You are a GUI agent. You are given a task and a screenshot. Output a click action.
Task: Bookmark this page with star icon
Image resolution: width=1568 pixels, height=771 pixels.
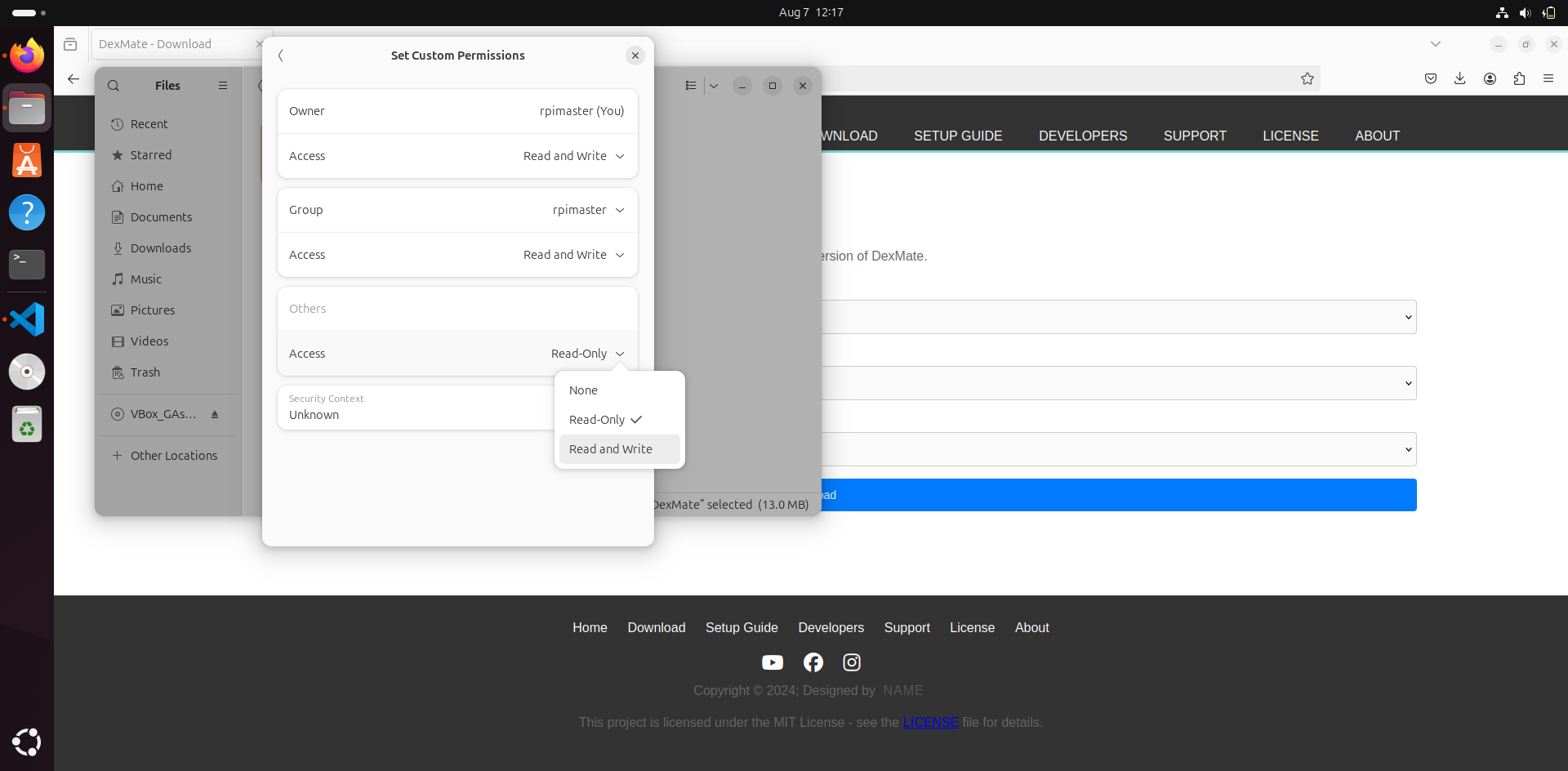click(x=1307, y=78)
